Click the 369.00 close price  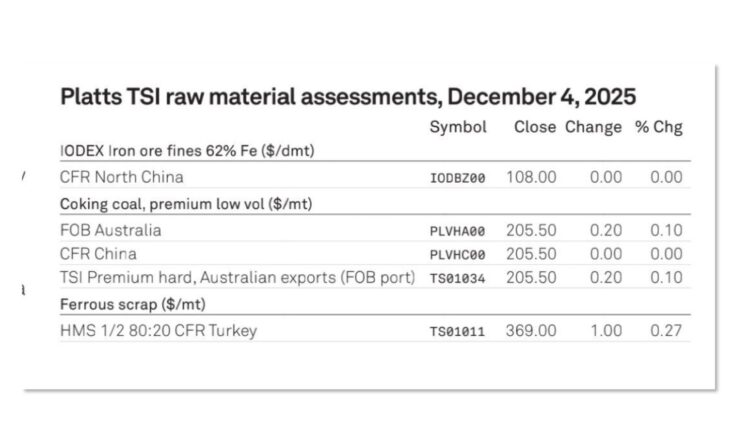point(535,330)
